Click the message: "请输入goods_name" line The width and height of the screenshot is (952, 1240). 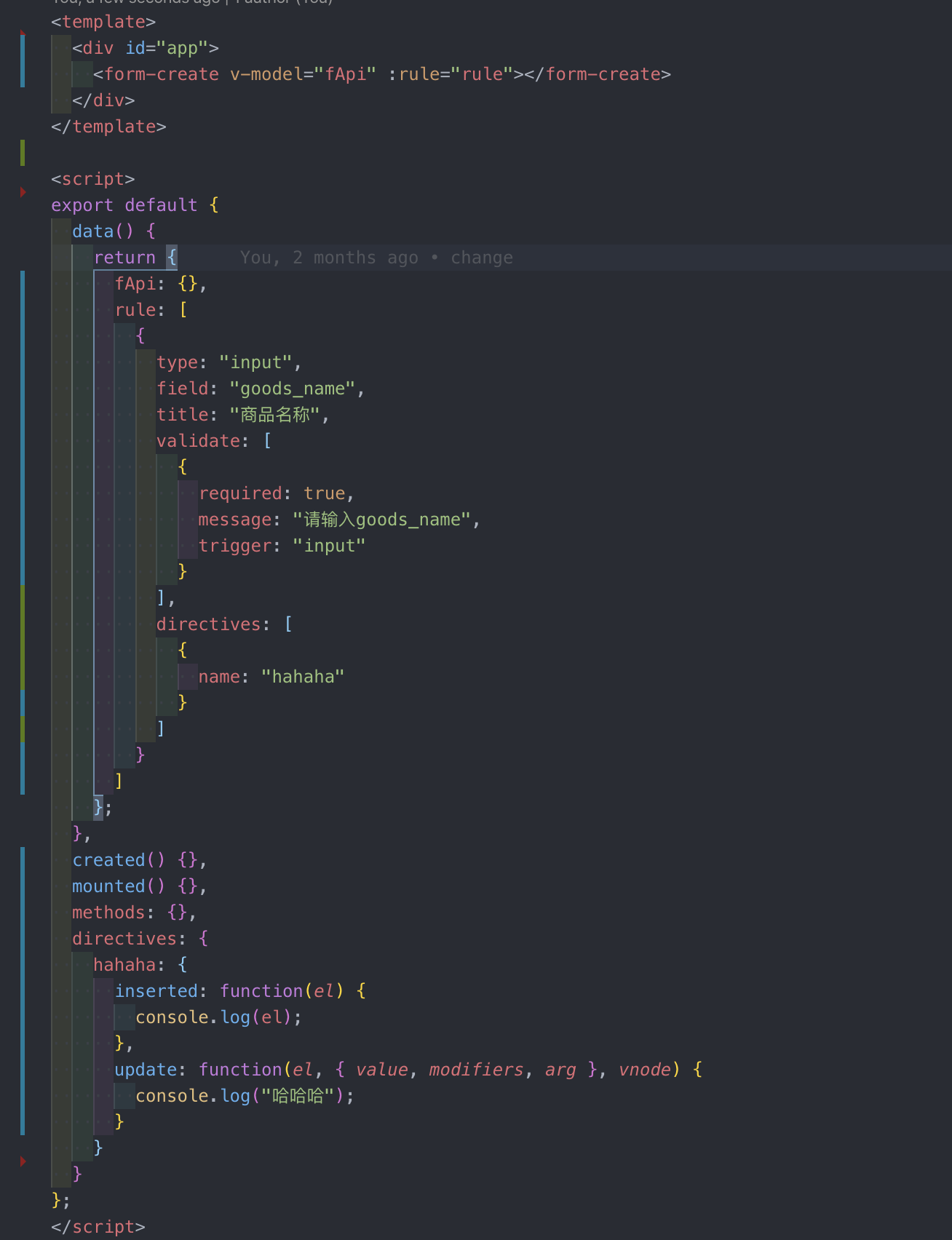coord(339,520)
